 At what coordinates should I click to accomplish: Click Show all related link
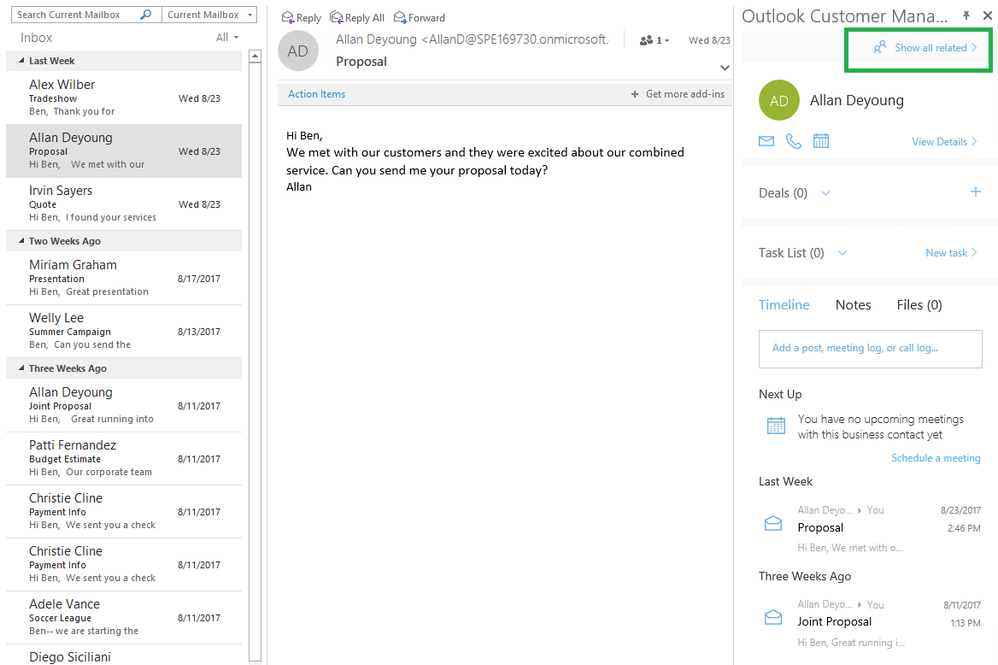click(925, 48)
